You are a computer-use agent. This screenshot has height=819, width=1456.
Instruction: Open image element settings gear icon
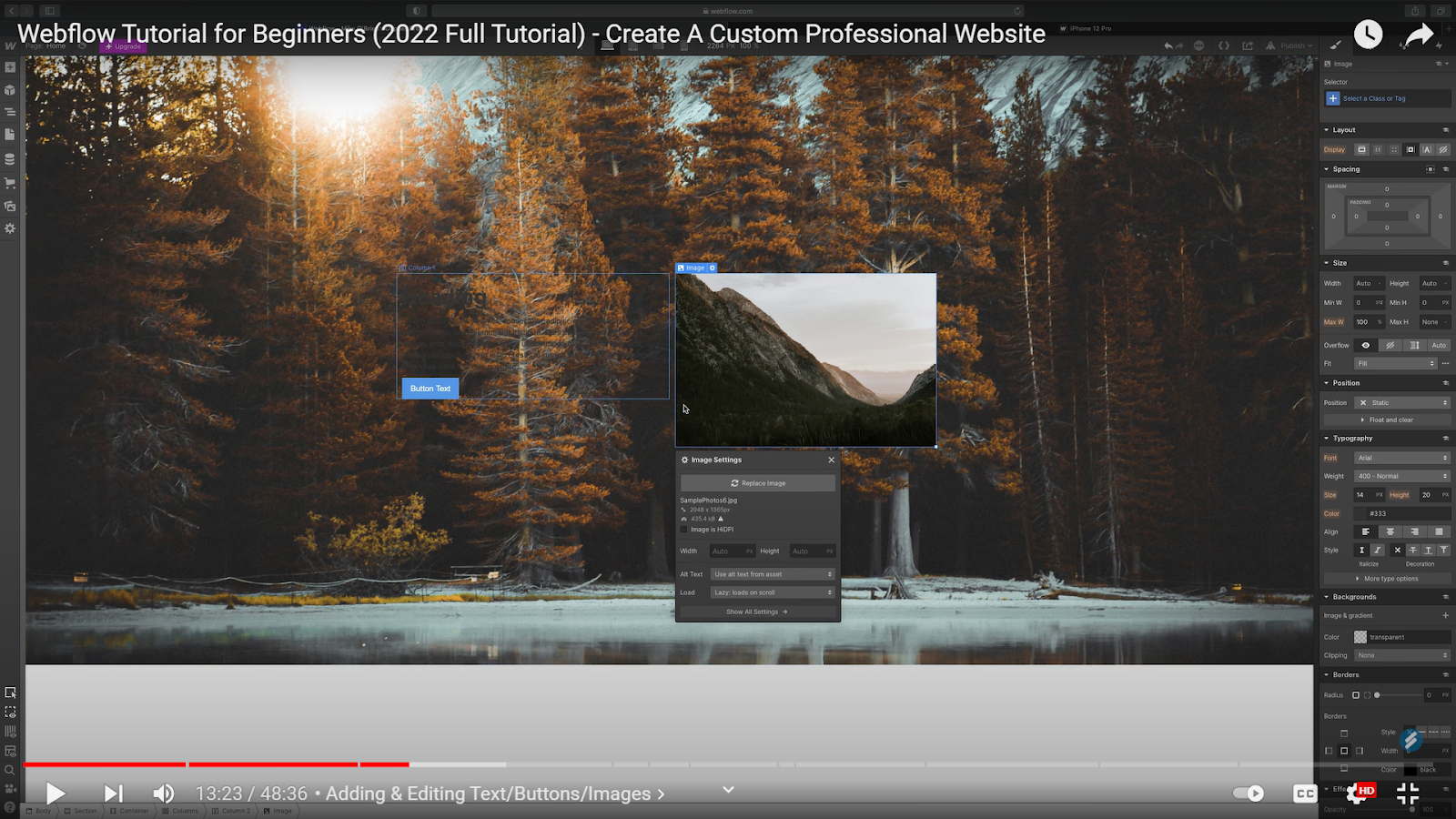[713, 268]
